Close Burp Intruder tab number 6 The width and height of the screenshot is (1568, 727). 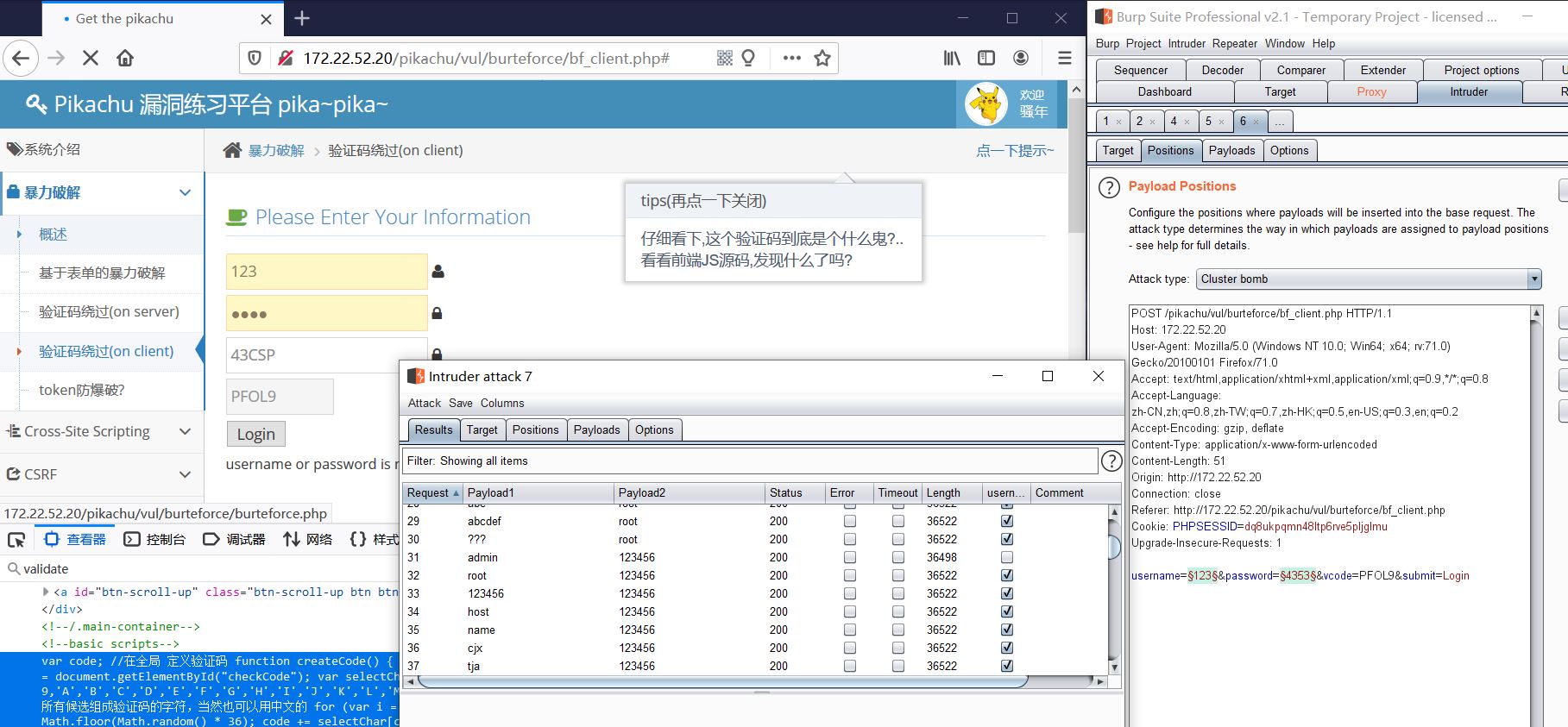coord(1256,122)
